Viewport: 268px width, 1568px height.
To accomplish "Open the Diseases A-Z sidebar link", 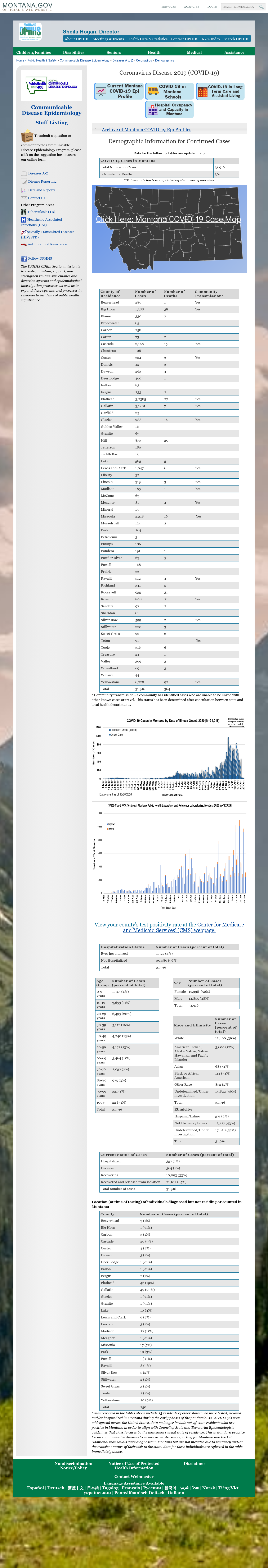I will tap(38, 173).
